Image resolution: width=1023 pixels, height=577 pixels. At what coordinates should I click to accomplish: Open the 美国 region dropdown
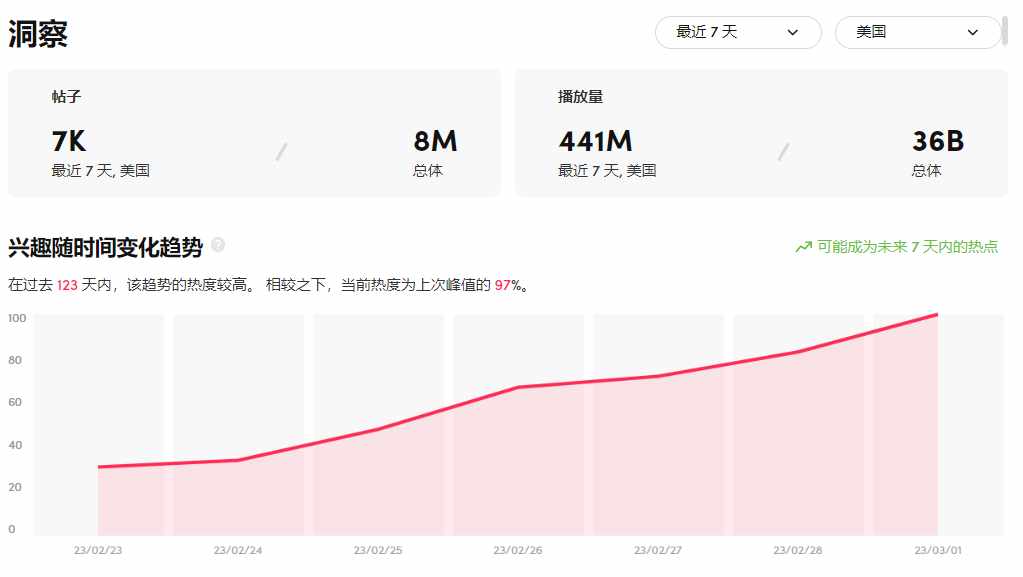pos(917,32)
